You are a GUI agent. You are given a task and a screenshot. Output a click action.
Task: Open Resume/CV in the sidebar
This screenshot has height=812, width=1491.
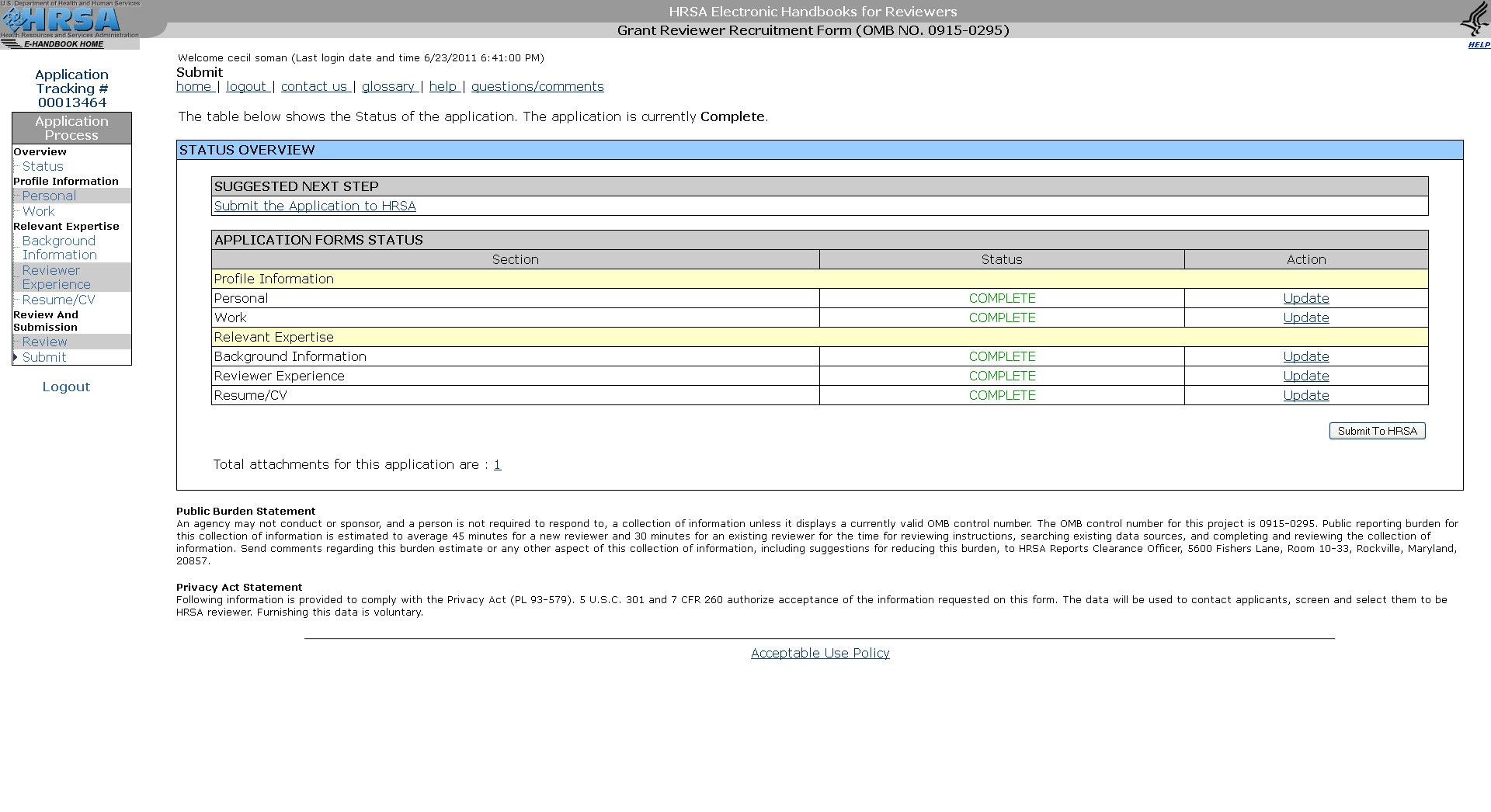coord(58,300)
